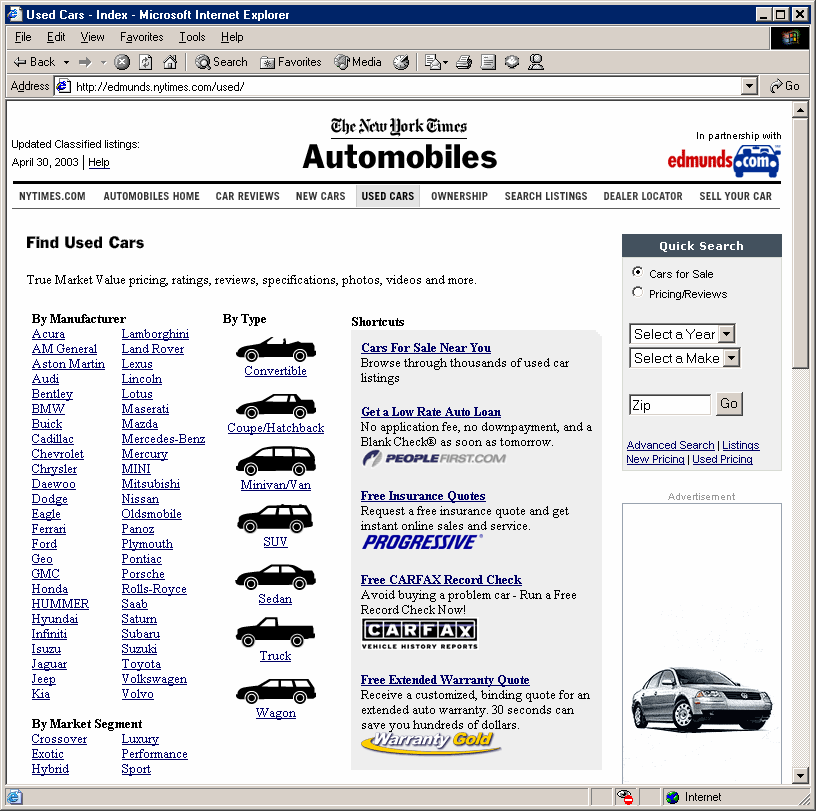Click the Internet zone status bar indicator
Screen dimensions: 816x811
695,797
